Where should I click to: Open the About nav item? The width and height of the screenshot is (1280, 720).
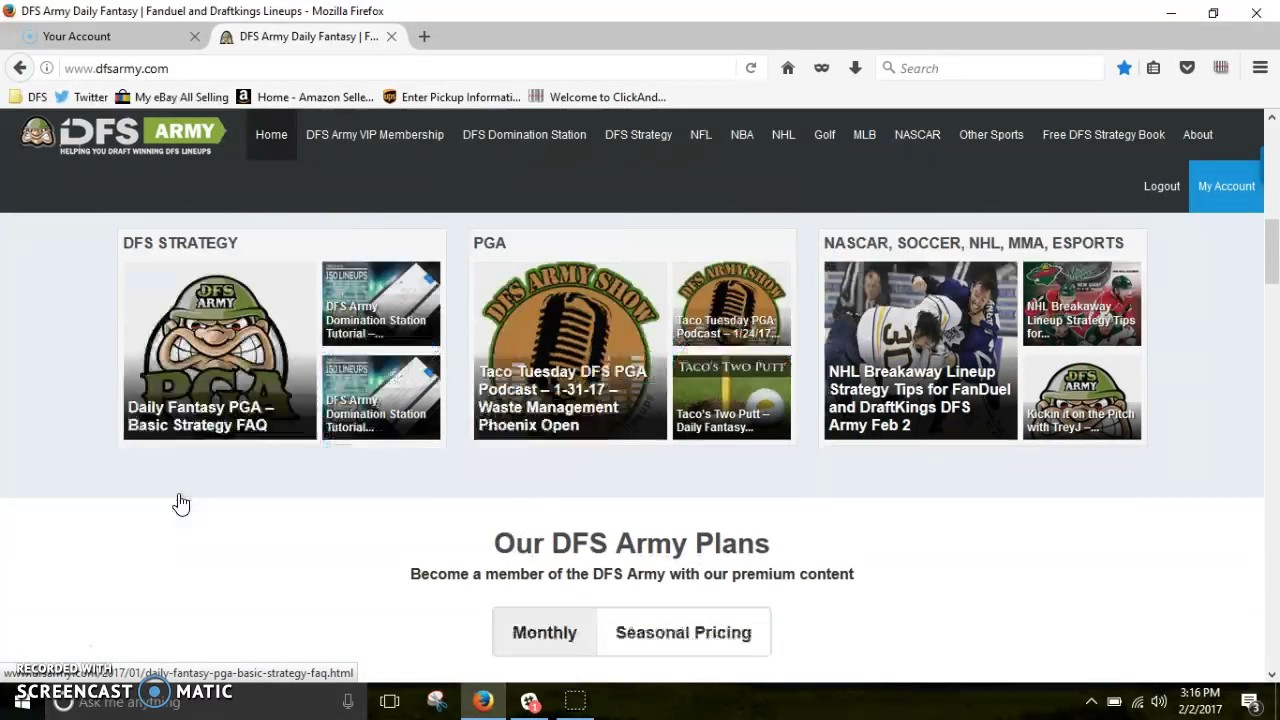click(1198, 135)
